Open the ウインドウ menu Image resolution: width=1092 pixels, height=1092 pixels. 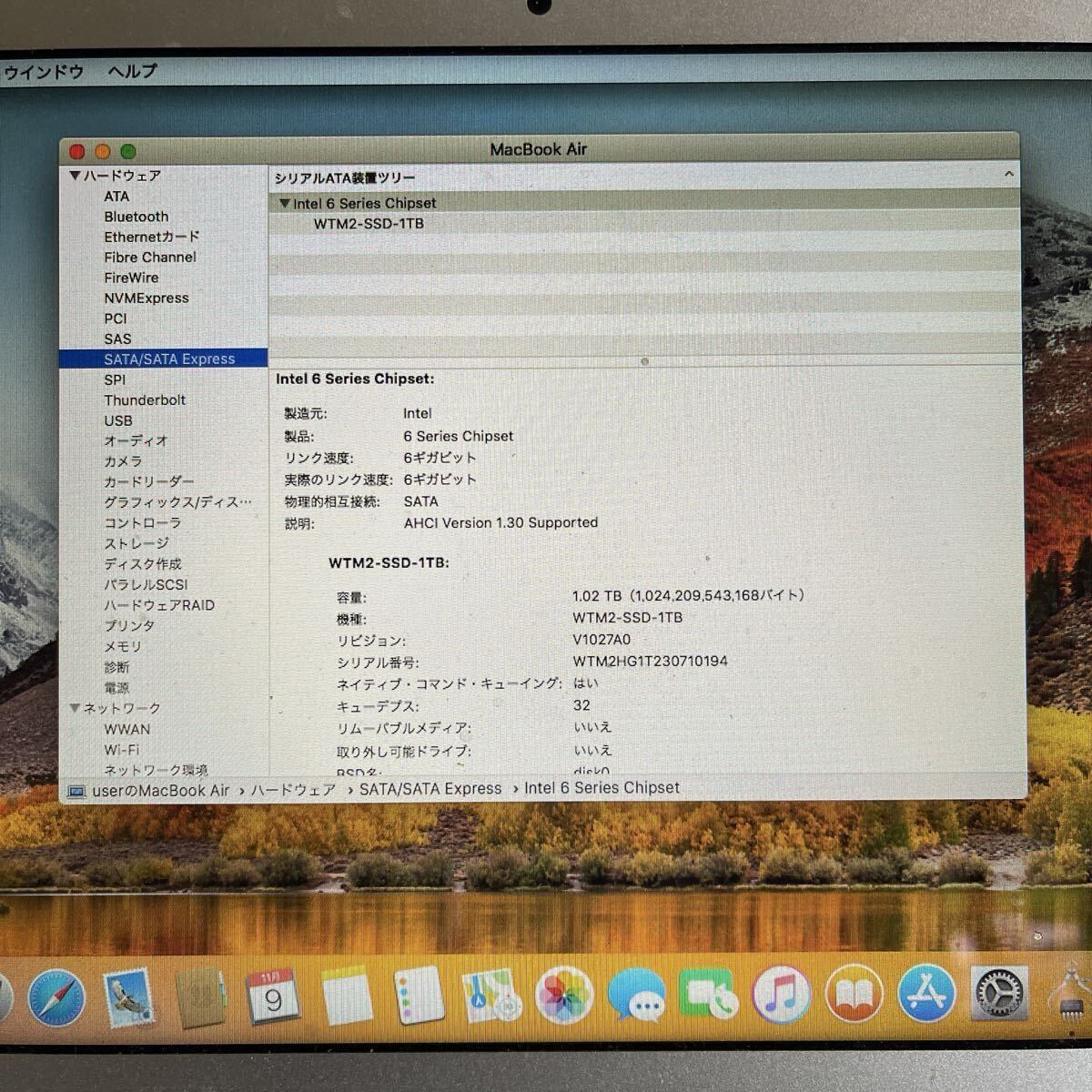44,72
